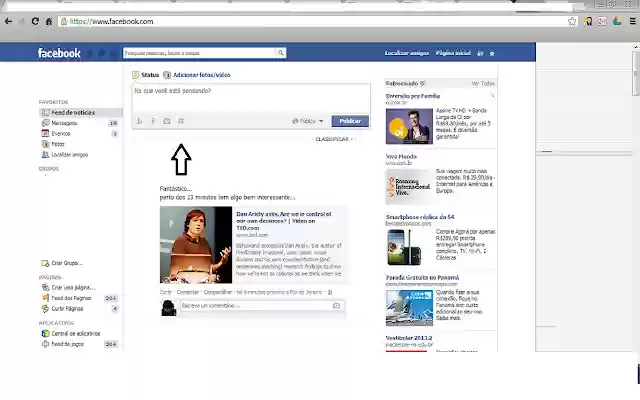Viewport: 640px width, 400px height.
Task: Open the Parada Gratuita no Panamá ad
Action: (x=422, y=278)
